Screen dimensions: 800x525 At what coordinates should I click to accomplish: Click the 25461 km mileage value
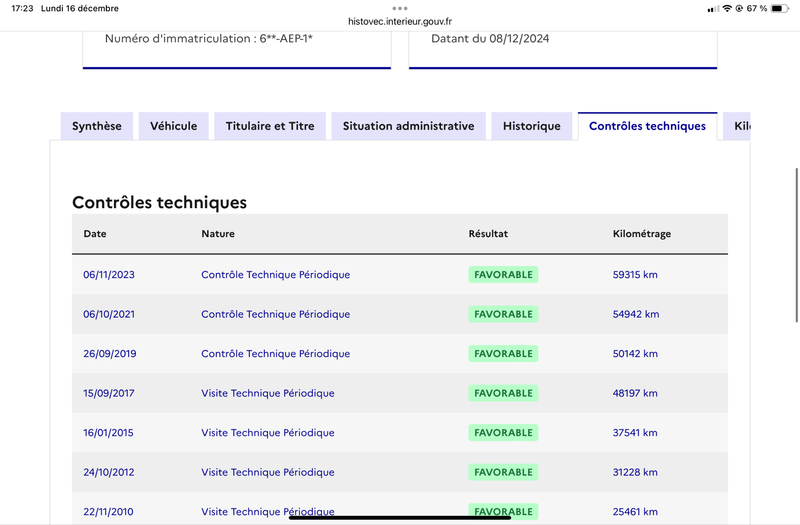[x=635, y=512]
